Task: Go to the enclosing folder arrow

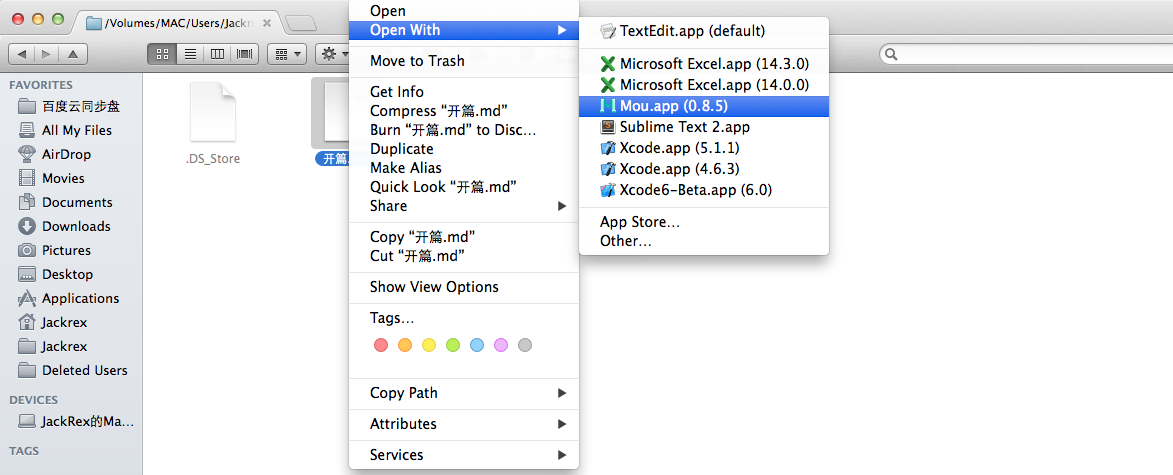Action: coord(73,54)
